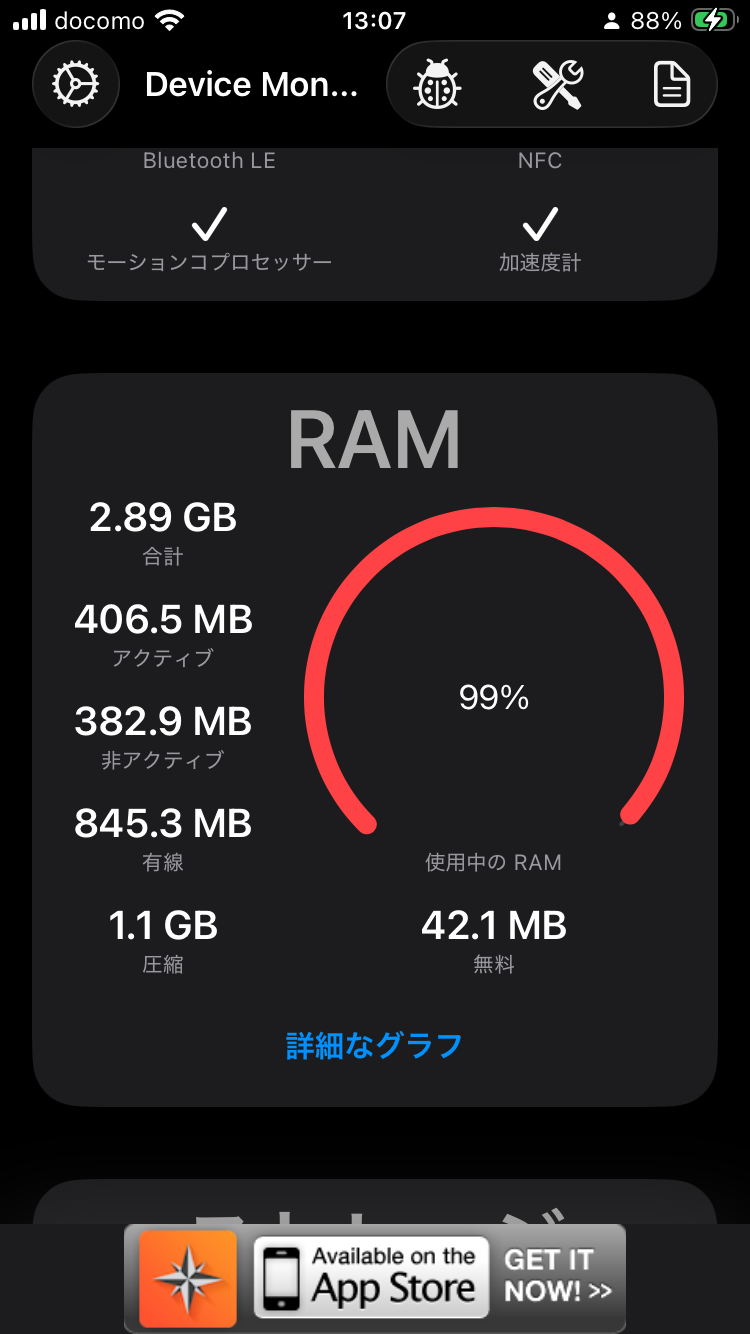Tap the ladybug bug report icon
The width and height of the screenshot is (750, 1334).
coord(437,85)
